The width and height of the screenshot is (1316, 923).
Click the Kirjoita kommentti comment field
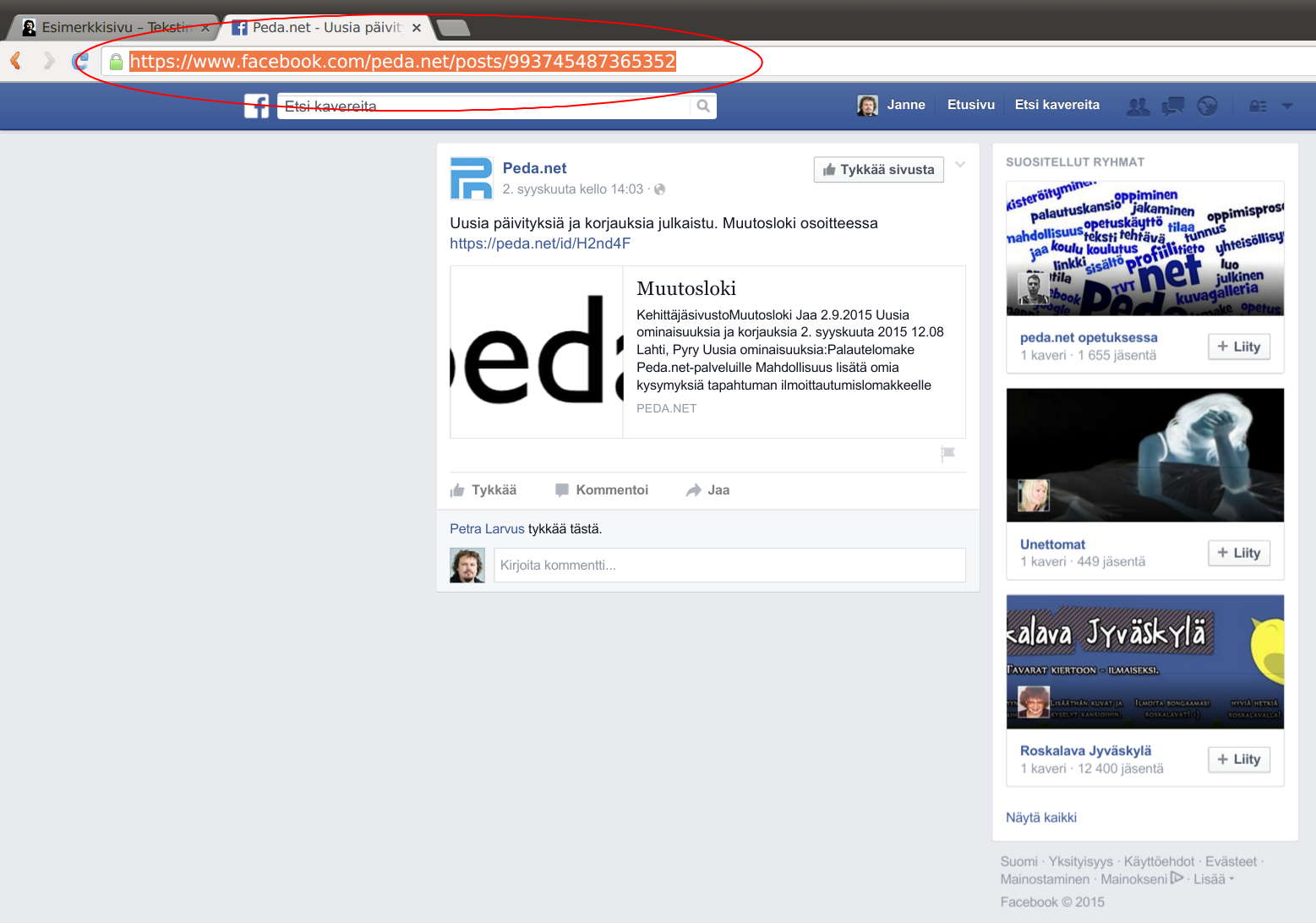click(729, 565)
